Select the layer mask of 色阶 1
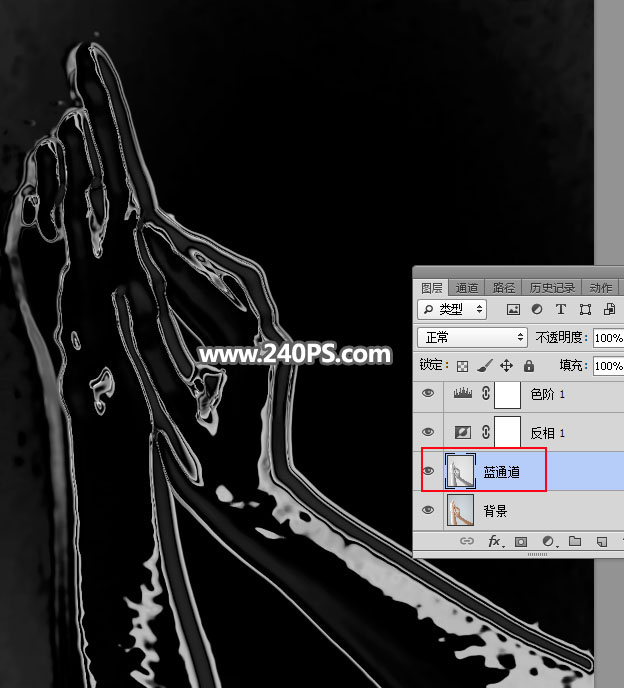 [507, 394]
